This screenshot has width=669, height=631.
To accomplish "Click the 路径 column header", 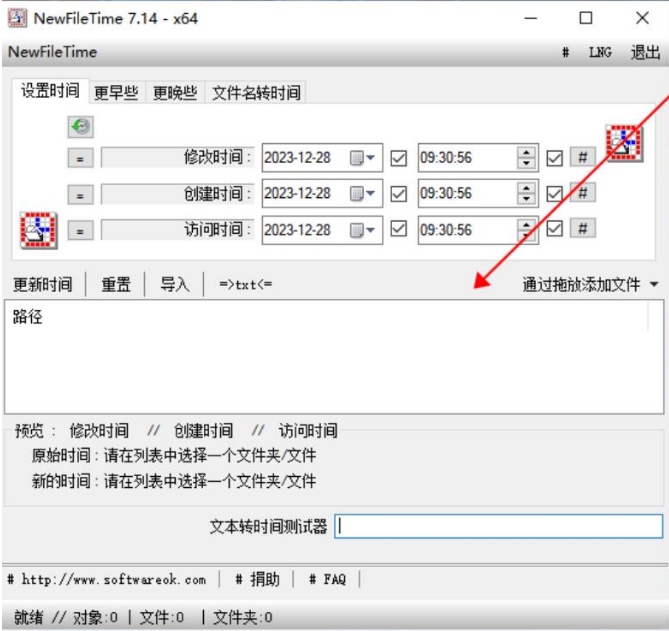I will coord(28,317).
